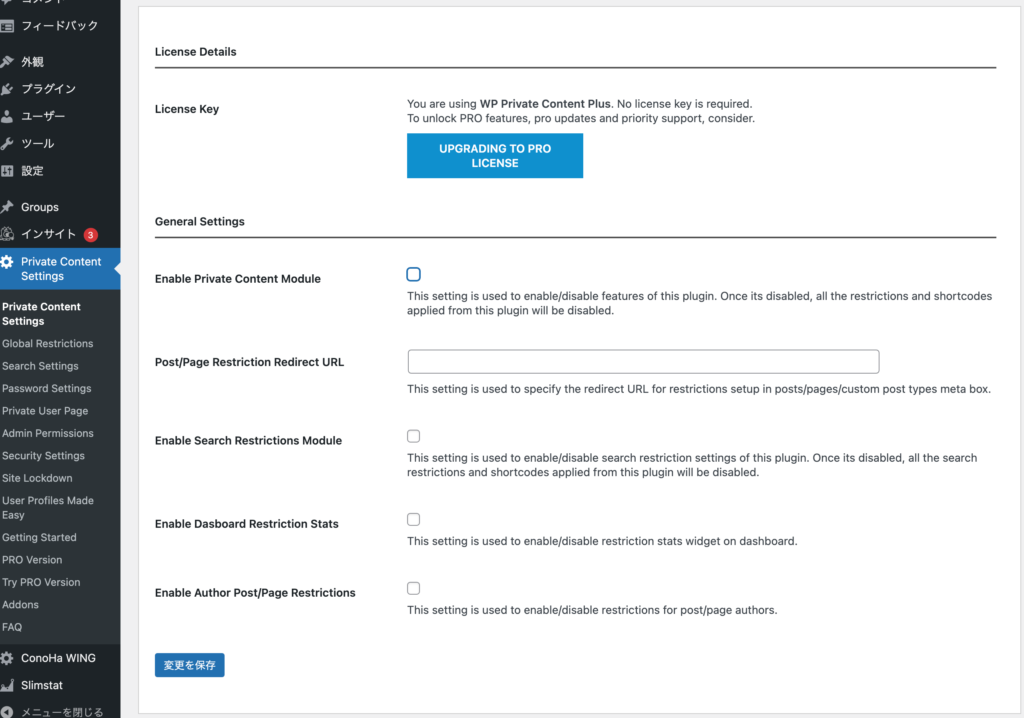This screenshot has width=1024, height=718.
Task: Click Try PRO Version link
Action: (x=41, y=582)
